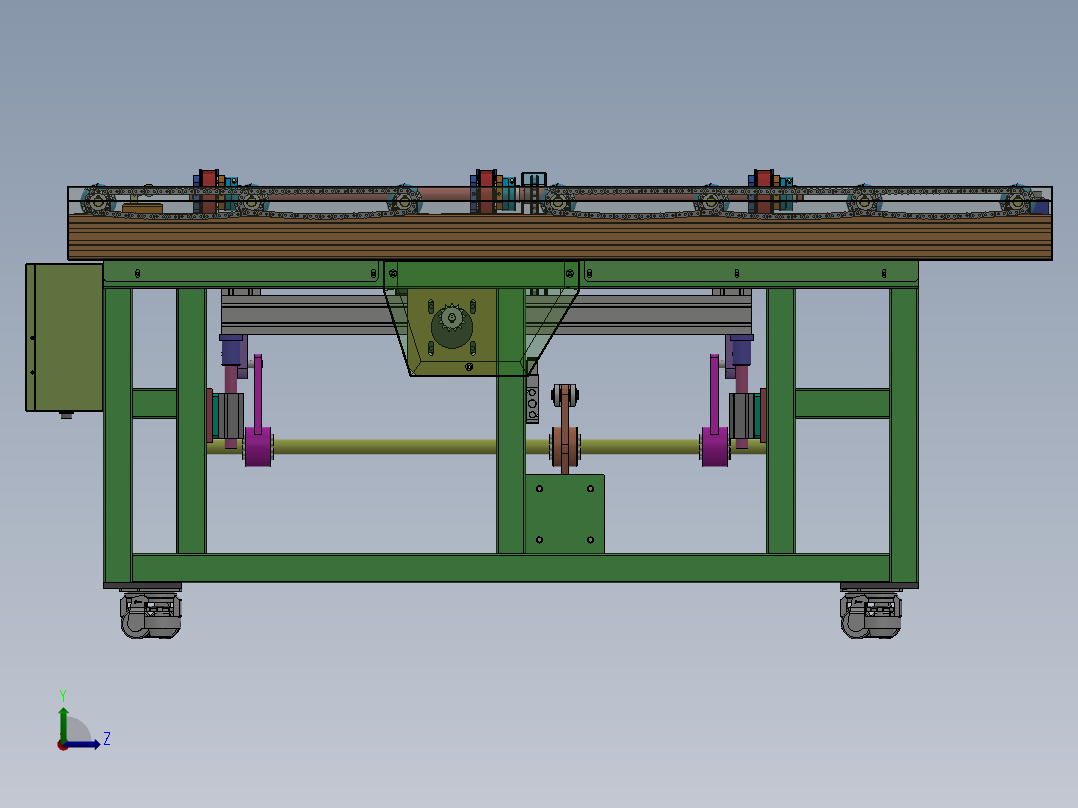1078x808 pixels.
Task: Select the green plate with four bolt holes
Action: coord(564,514)
